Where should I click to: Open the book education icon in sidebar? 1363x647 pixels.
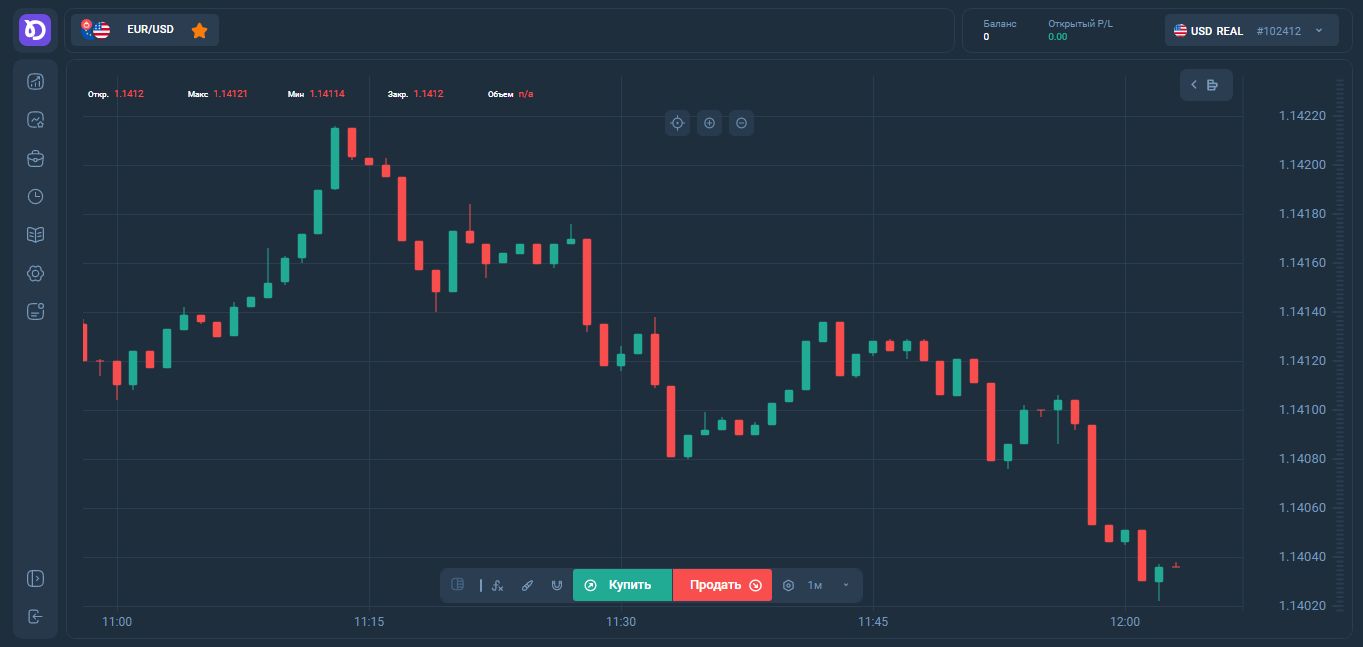point(35,235)
